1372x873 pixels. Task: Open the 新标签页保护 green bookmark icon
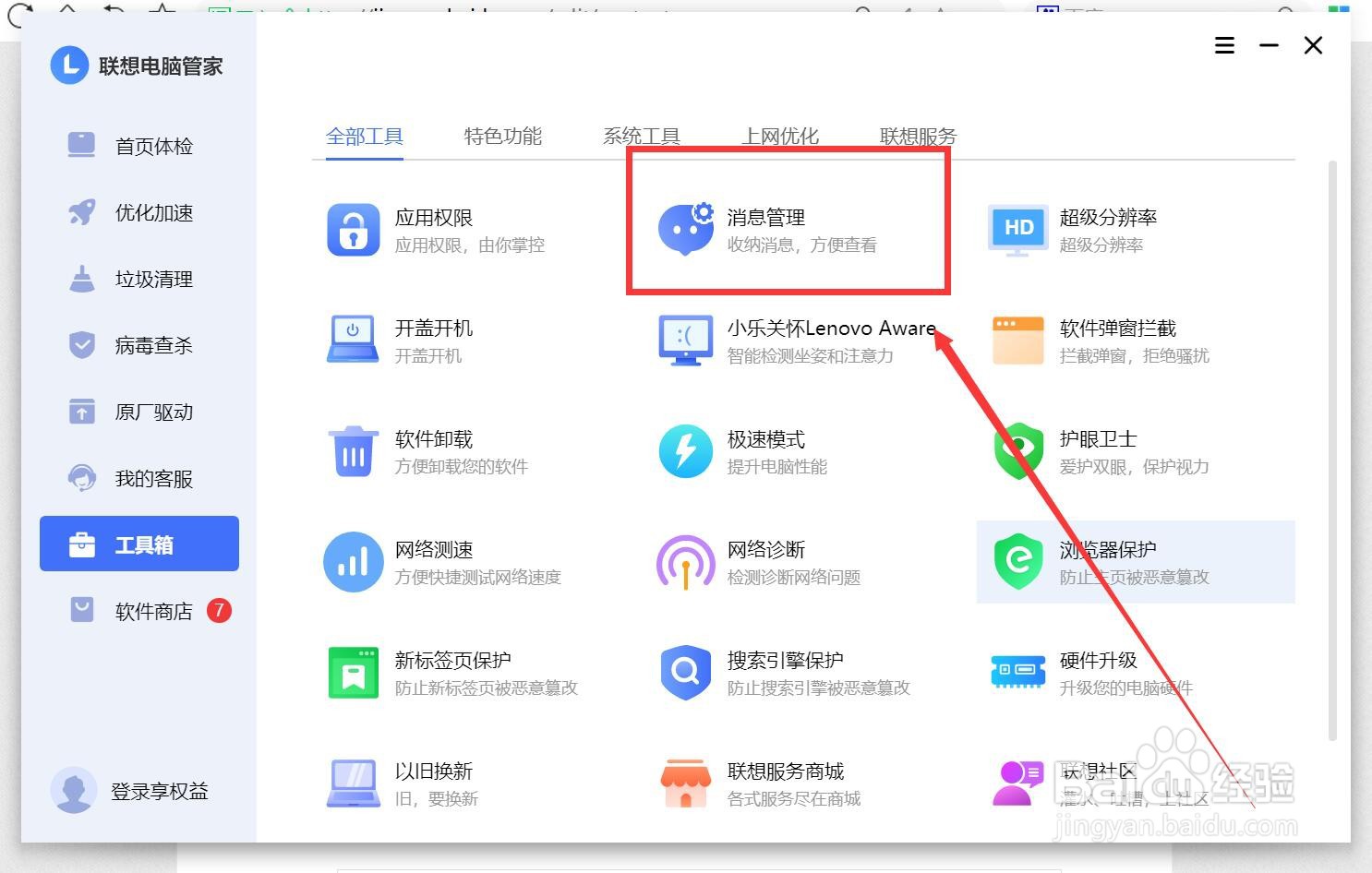(x=353, y=673)
